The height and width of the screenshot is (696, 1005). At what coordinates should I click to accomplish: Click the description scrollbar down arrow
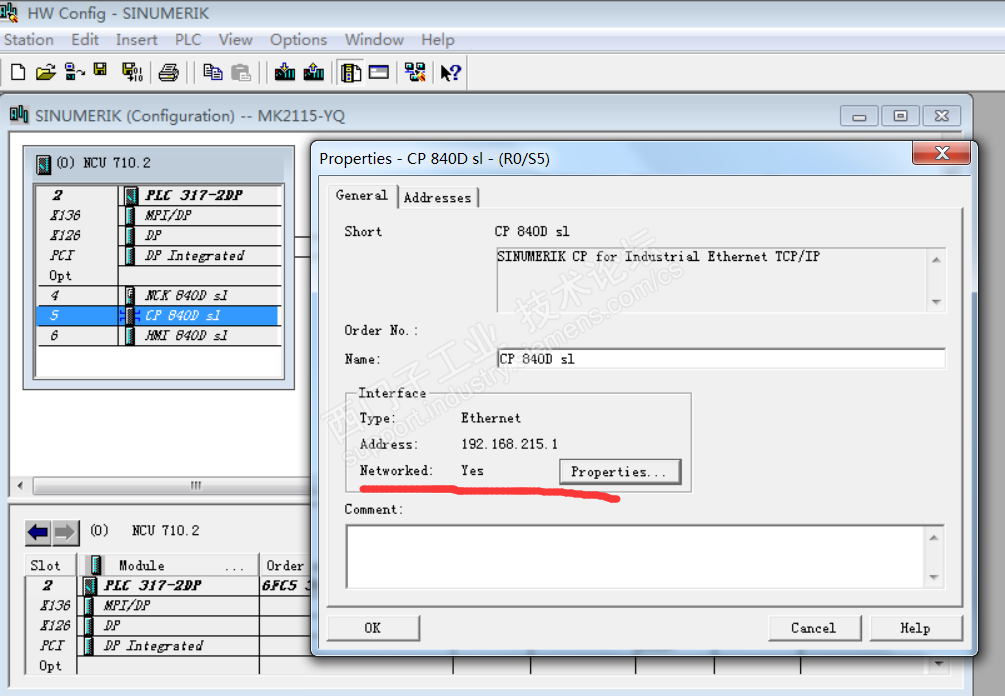[x=936, y=302]
